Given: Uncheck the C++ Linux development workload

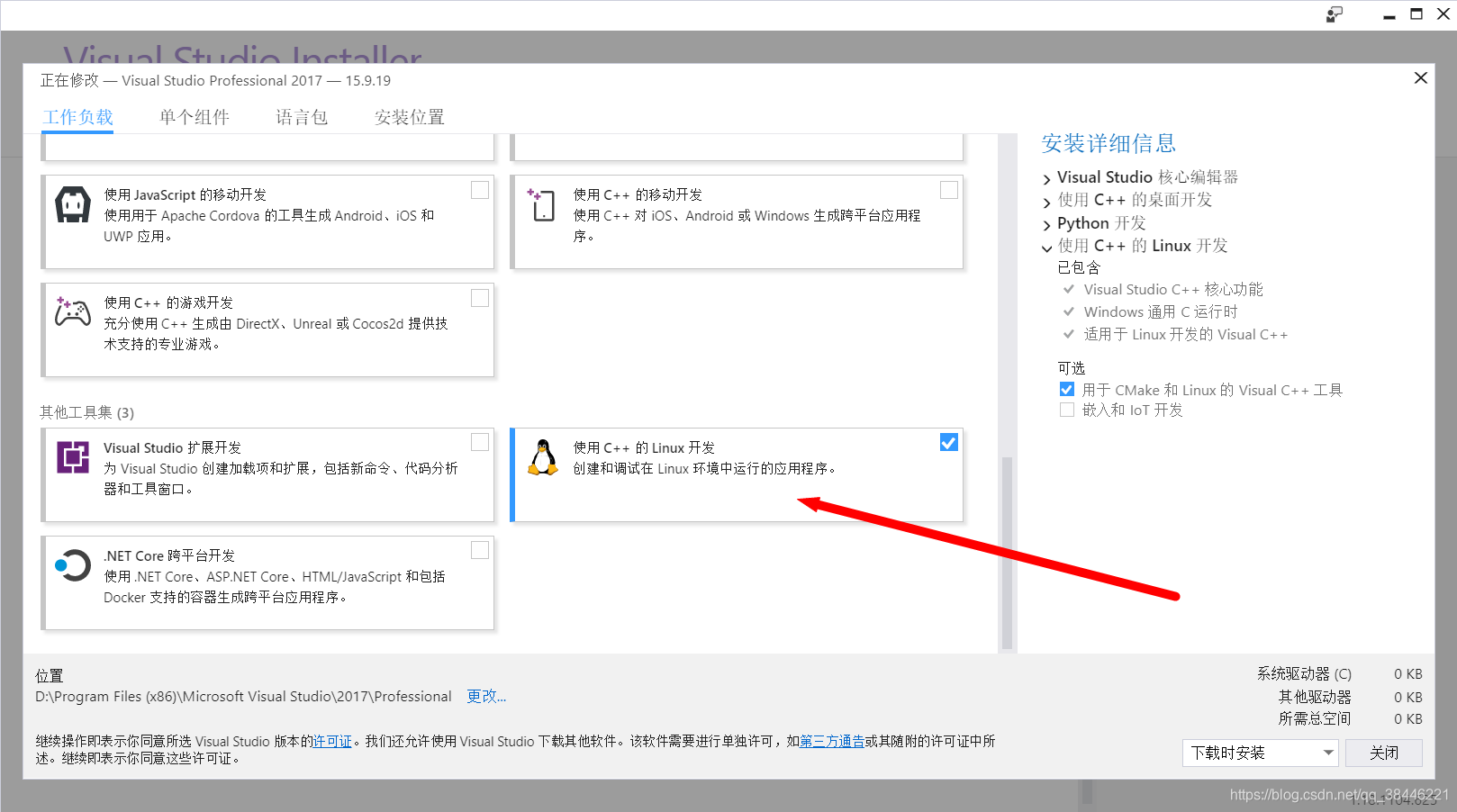Looking at the screenshot, I should tap(949, 442).
